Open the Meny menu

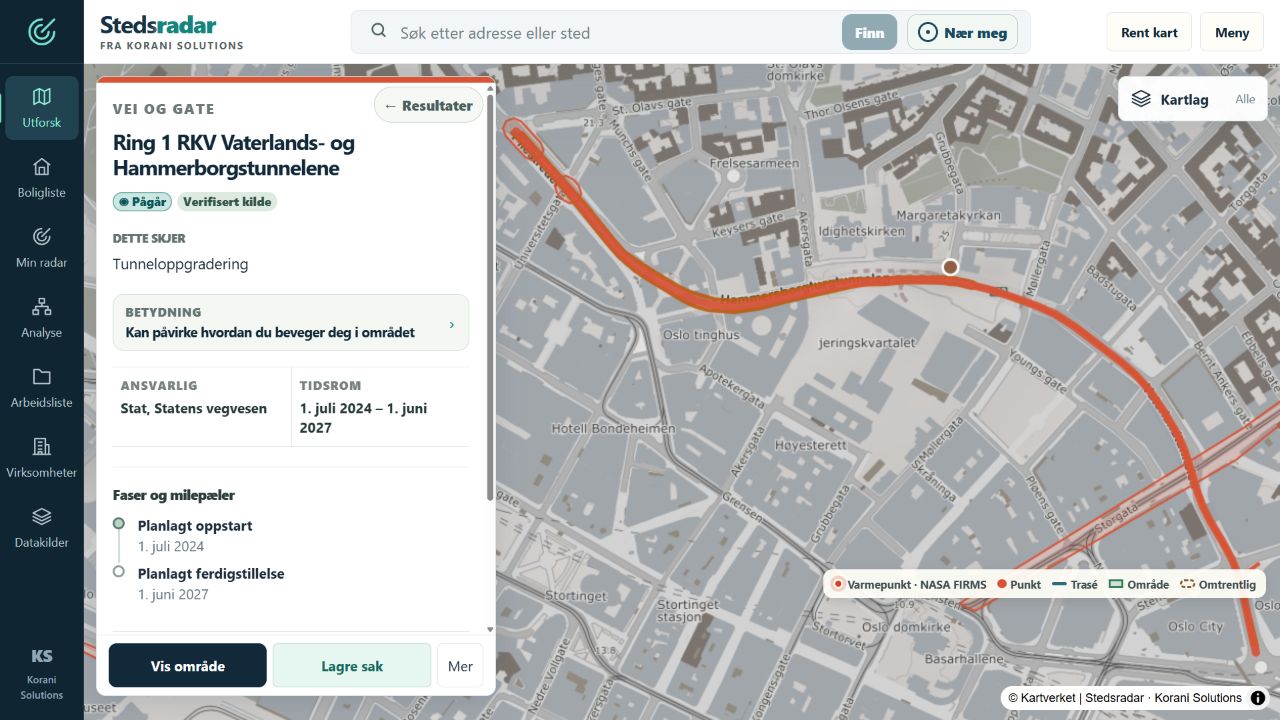point(1232,32)
